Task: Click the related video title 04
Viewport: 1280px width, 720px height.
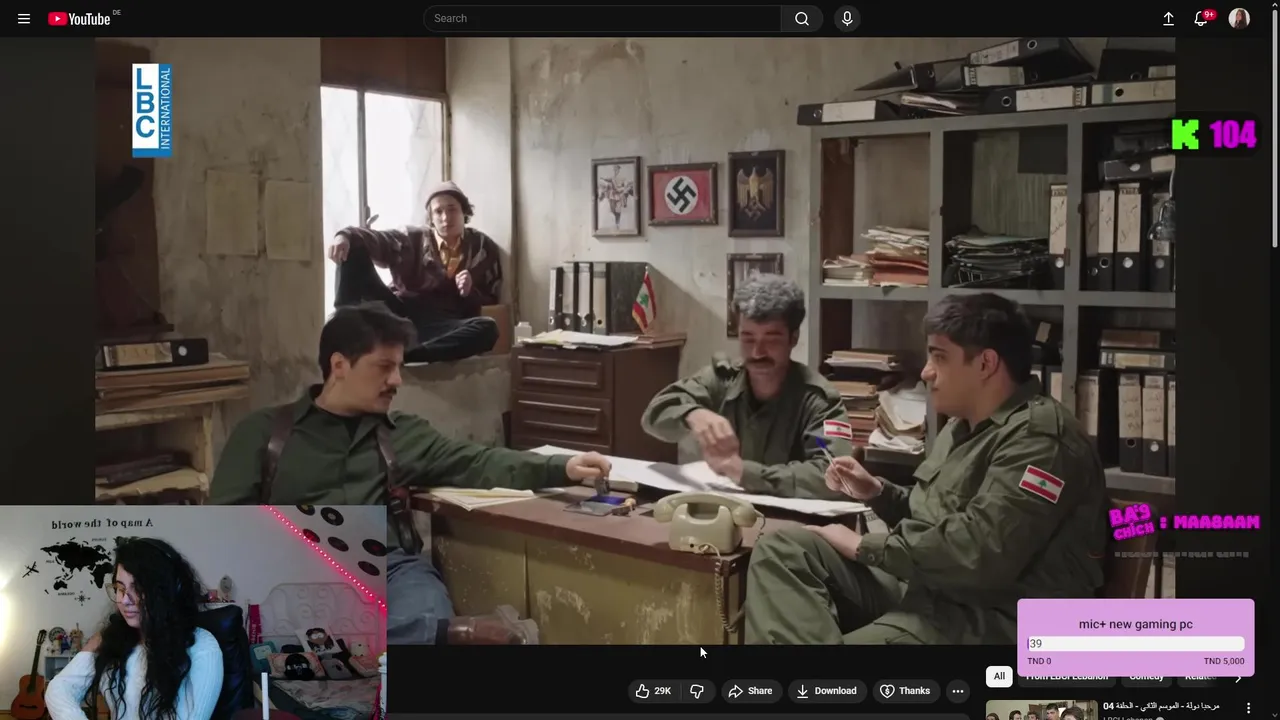Action: click(1161, 706)
